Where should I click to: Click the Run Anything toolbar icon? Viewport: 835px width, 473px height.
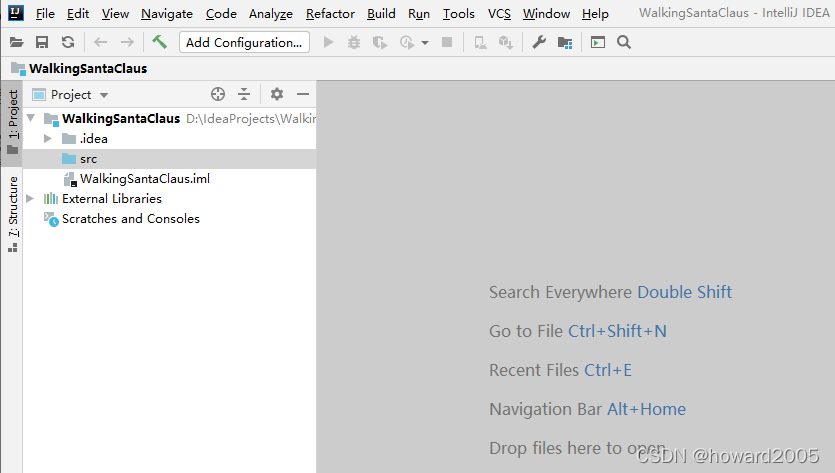(x=598, y=42)
